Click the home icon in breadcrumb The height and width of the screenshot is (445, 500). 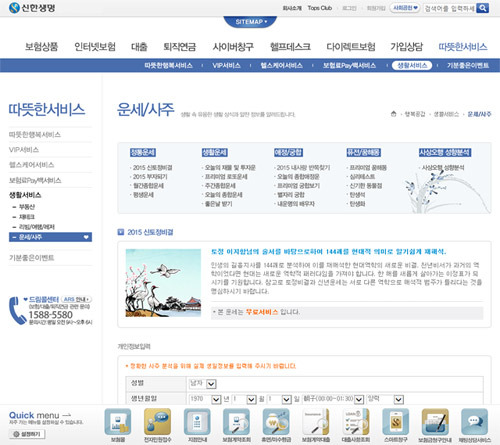click(x=393, y=114)
